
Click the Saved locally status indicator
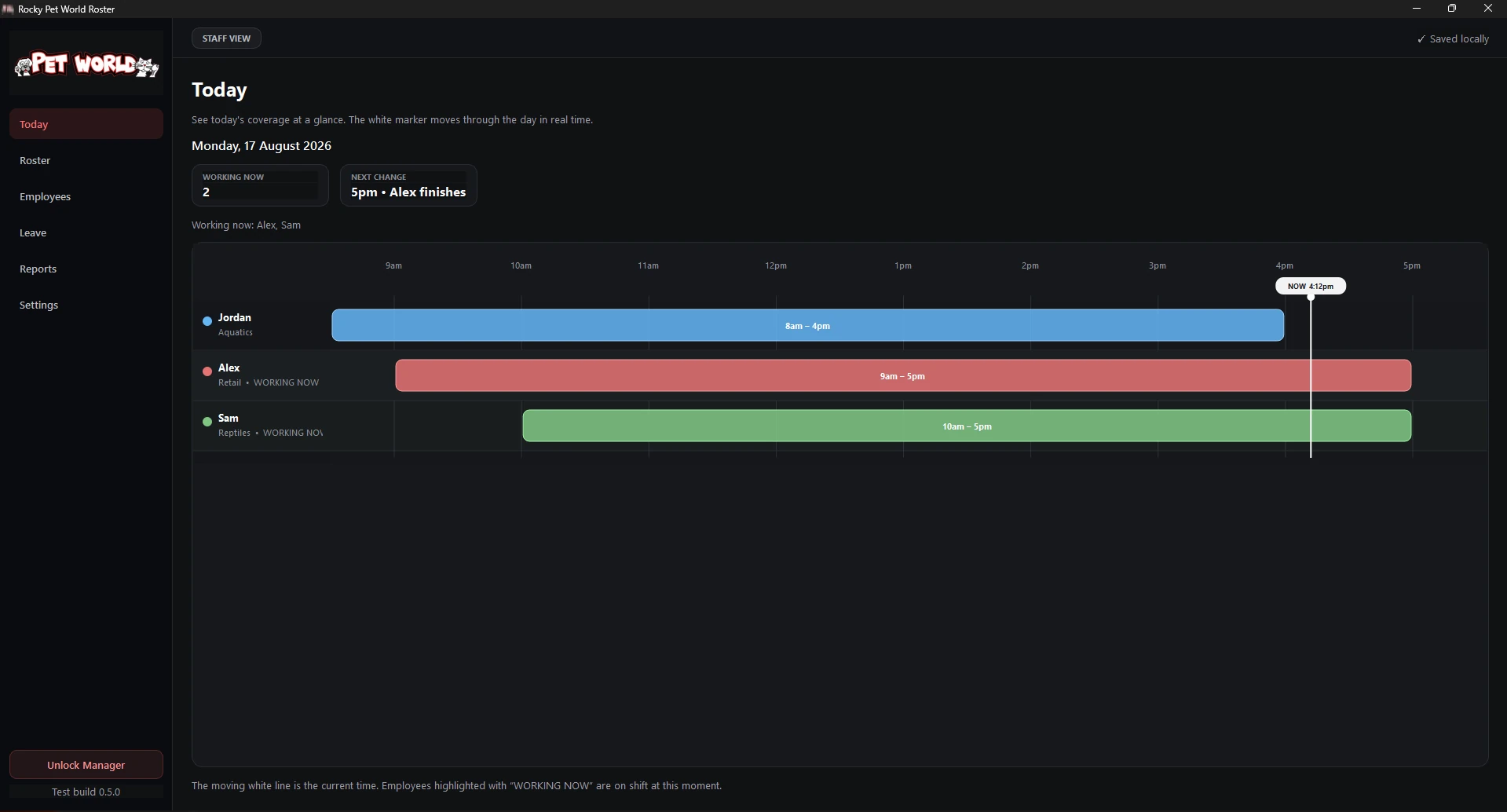click(1453, 38)
